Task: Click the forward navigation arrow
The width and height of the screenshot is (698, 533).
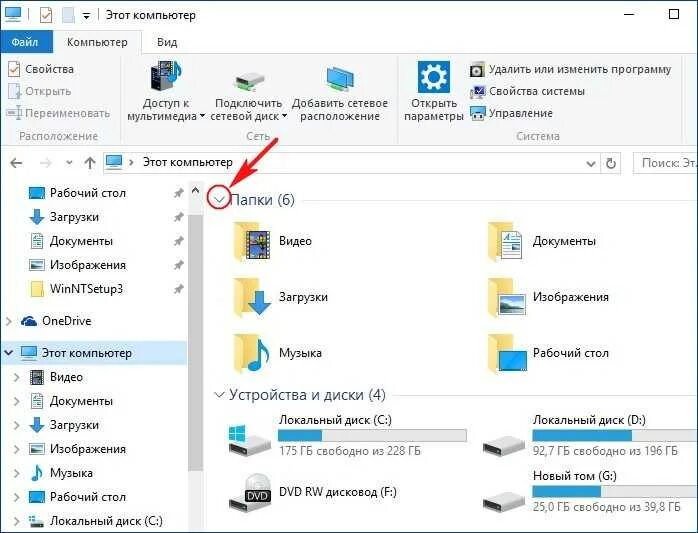Action: pos(45,163)
